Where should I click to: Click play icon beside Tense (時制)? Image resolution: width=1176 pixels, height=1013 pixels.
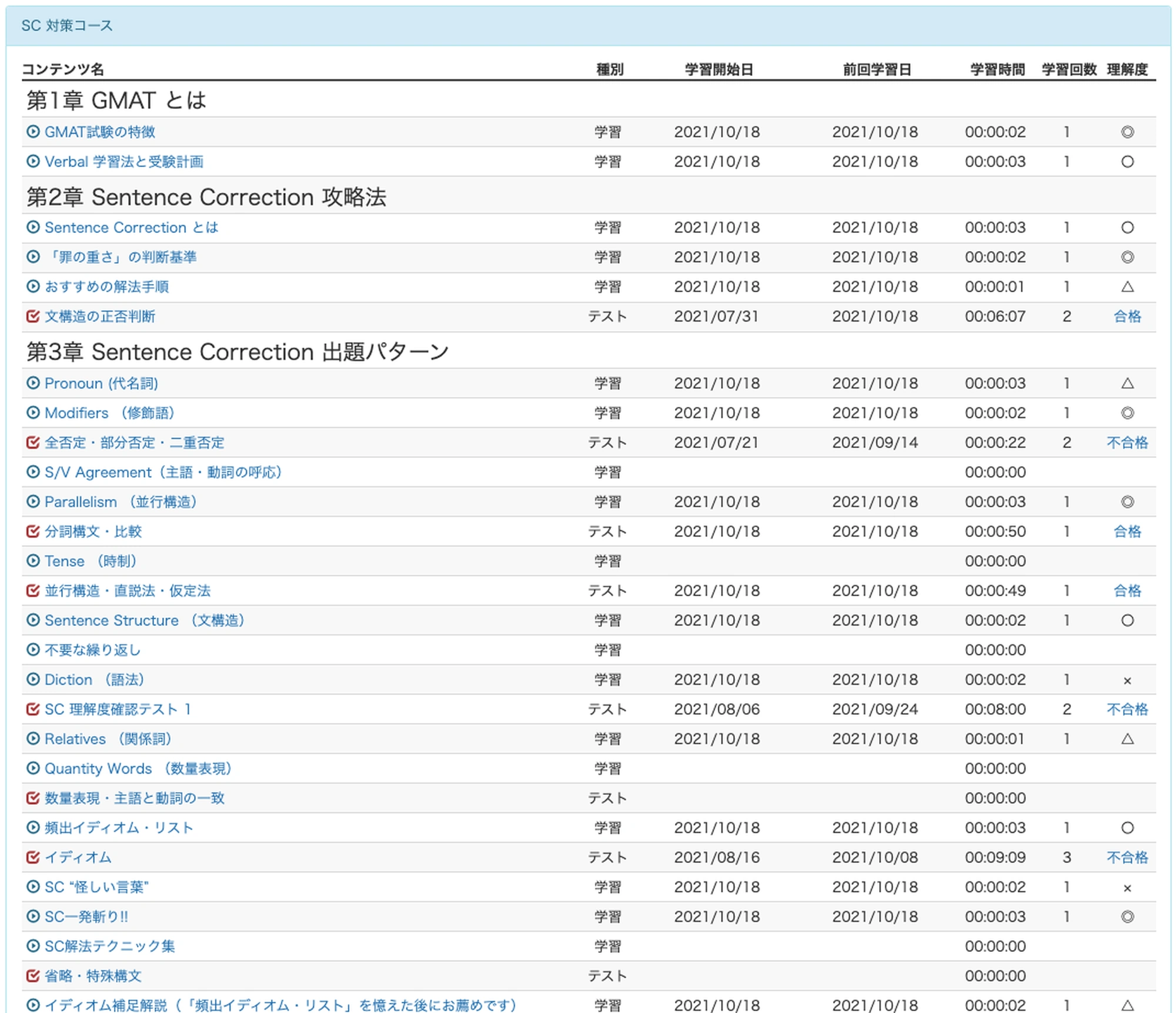click(x=34, y=561)
